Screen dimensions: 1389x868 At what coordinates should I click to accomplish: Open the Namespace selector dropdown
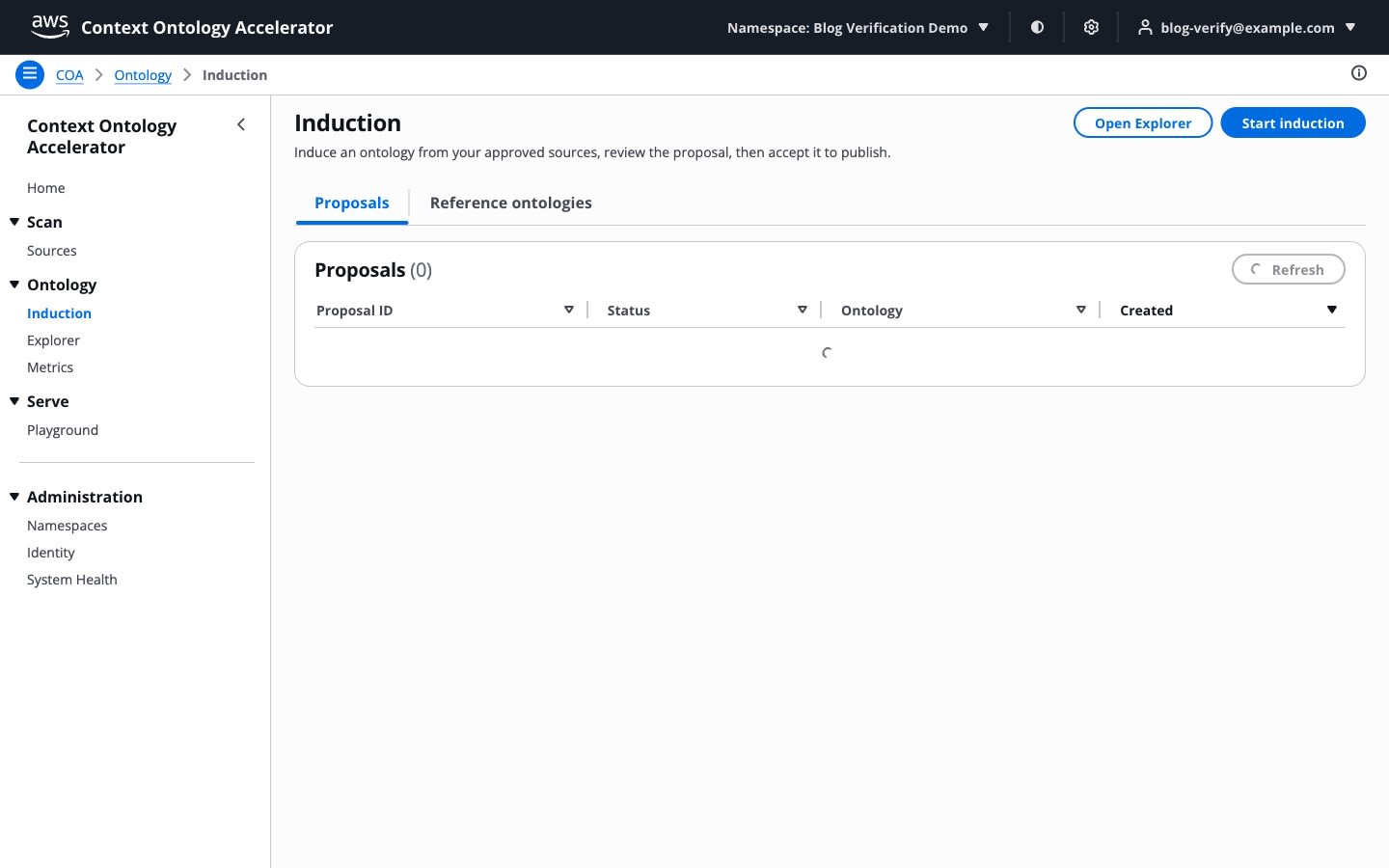(x=858, y=27)
